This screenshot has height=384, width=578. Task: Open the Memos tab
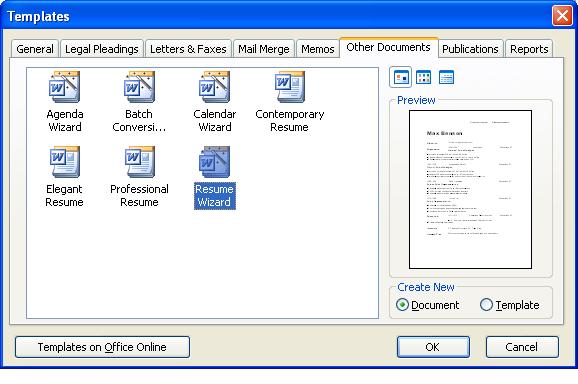point(318,49)
